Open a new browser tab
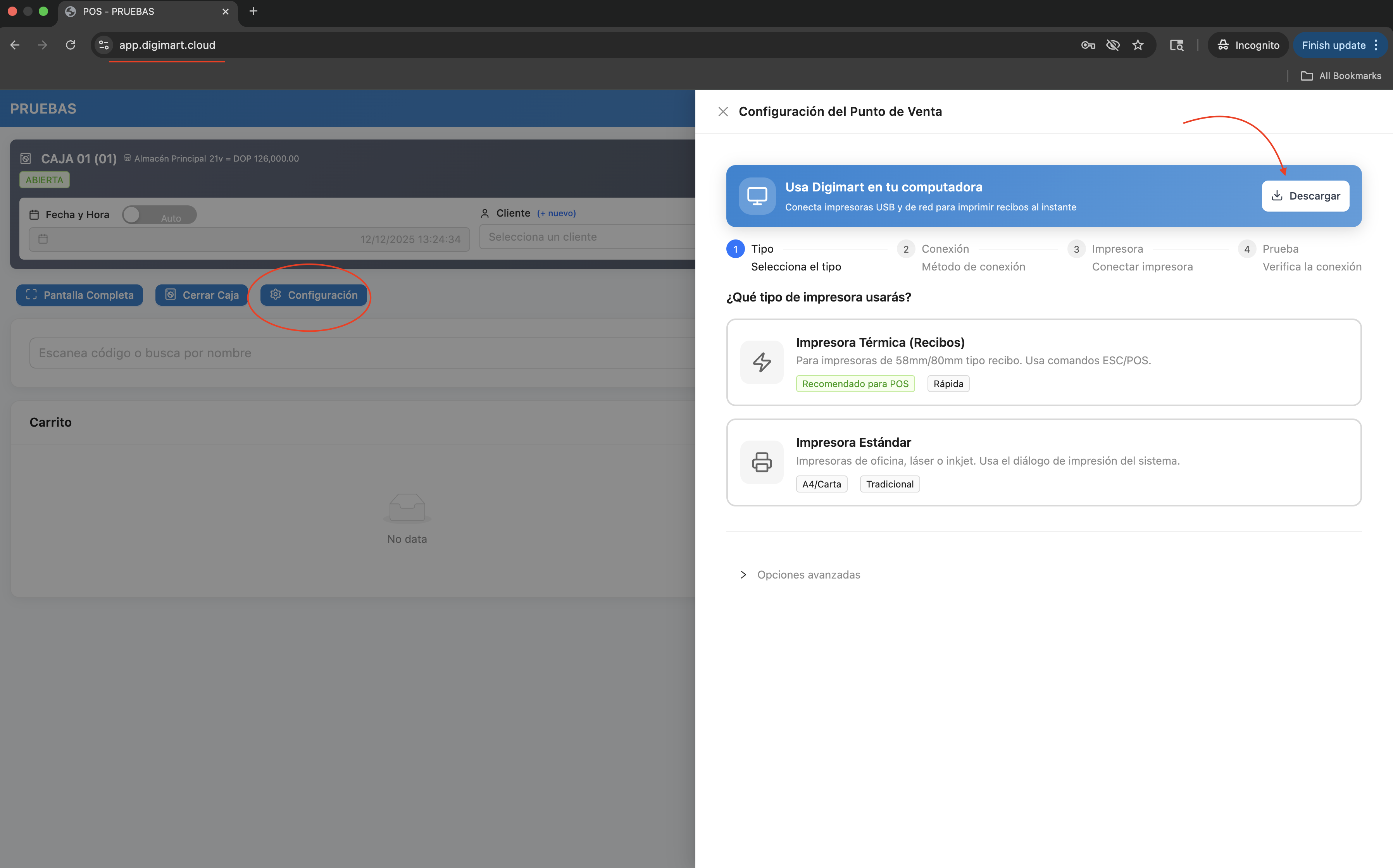Image resolution: width=1393 pixels, height=868 pixels. pos(253,11)
